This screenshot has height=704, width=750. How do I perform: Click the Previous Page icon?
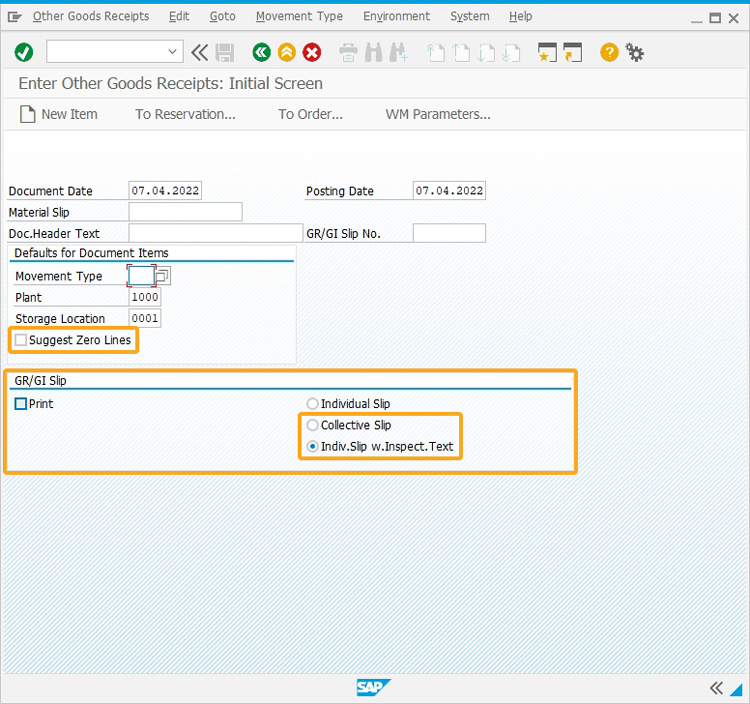click(461, 53)
